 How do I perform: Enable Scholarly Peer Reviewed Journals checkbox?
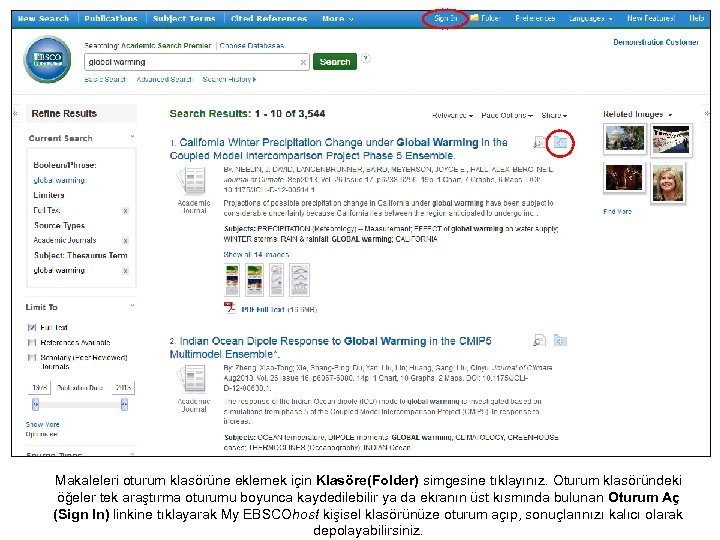coord(32,357)
